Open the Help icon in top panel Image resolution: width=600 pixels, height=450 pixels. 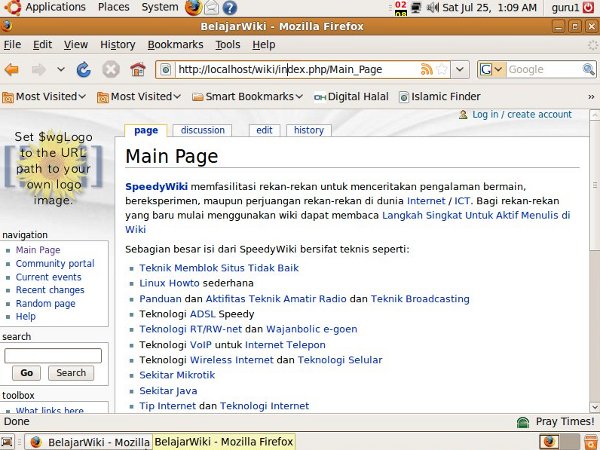tap(230, 7)
